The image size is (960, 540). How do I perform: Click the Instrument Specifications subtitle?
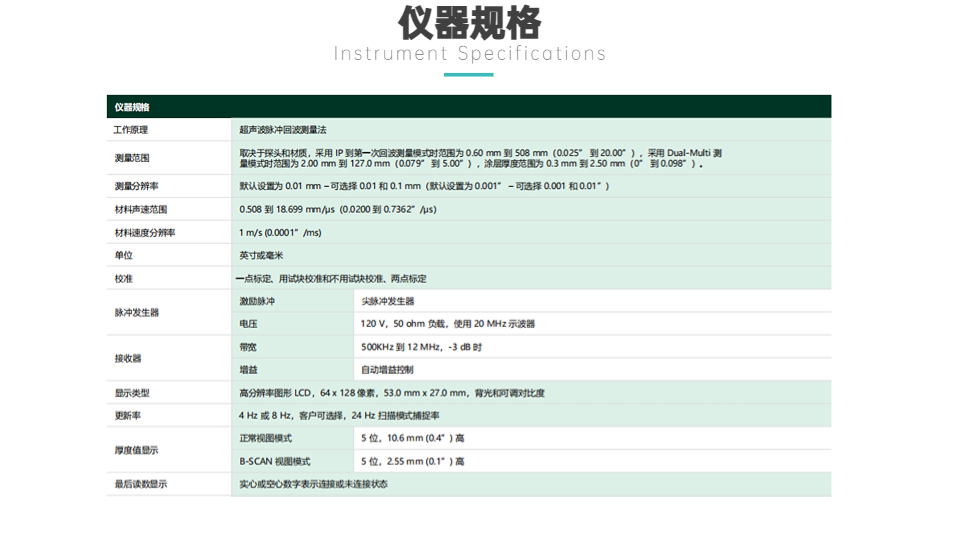pos(470,54)
